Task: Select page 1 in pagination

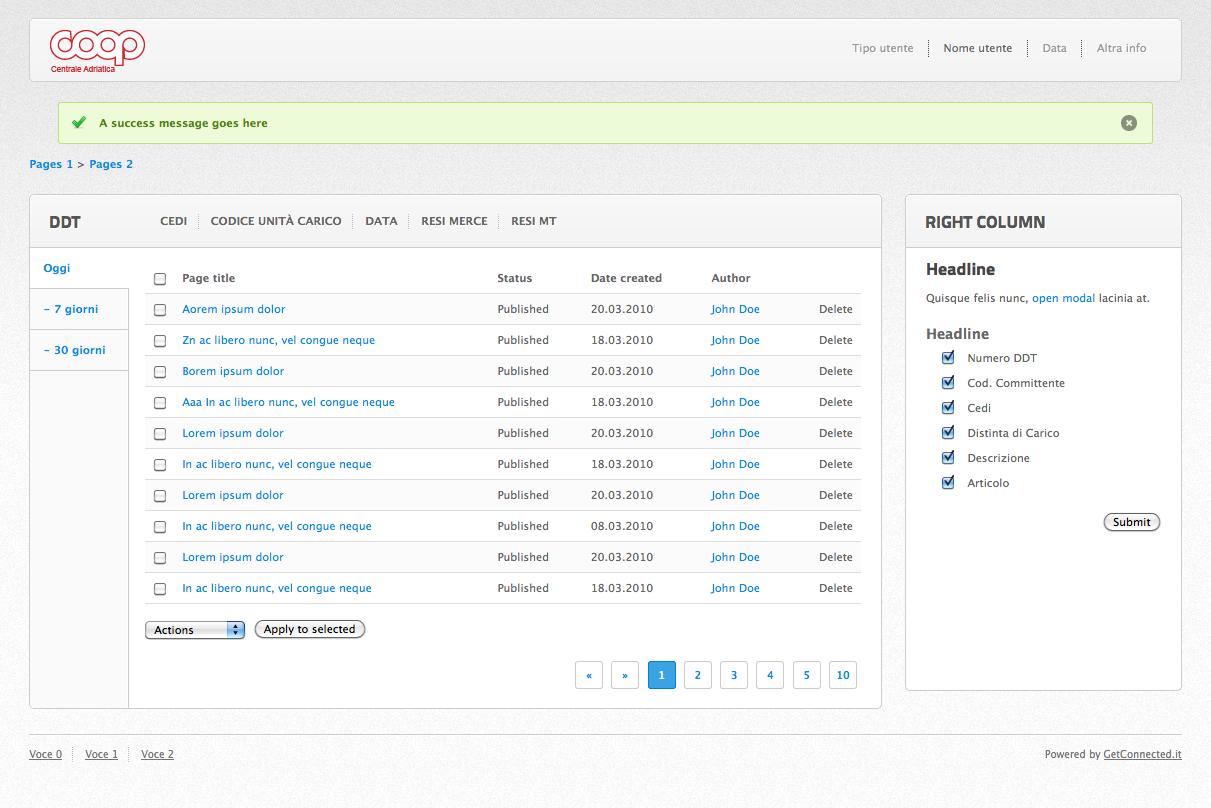Action: 662,675
